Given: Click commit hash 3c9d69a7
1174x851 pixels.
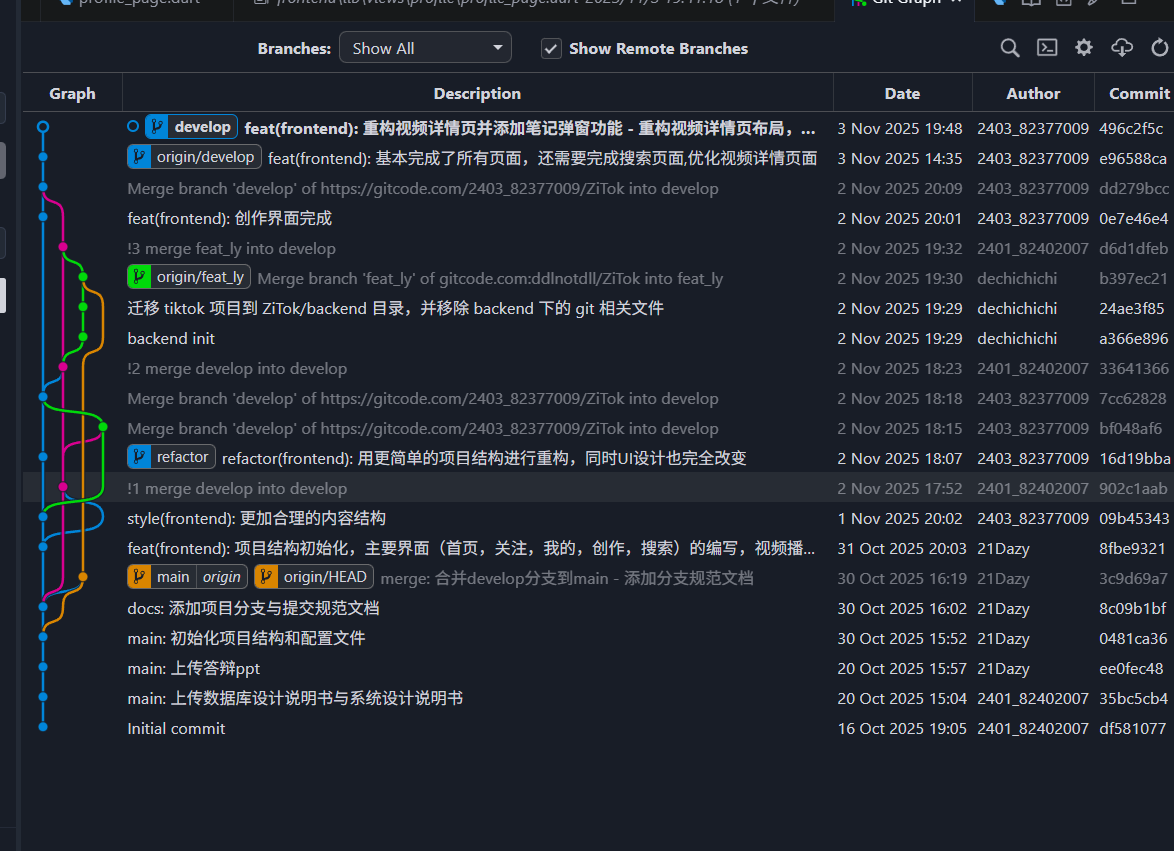Looking at the screenshot, I should 1134,579.
